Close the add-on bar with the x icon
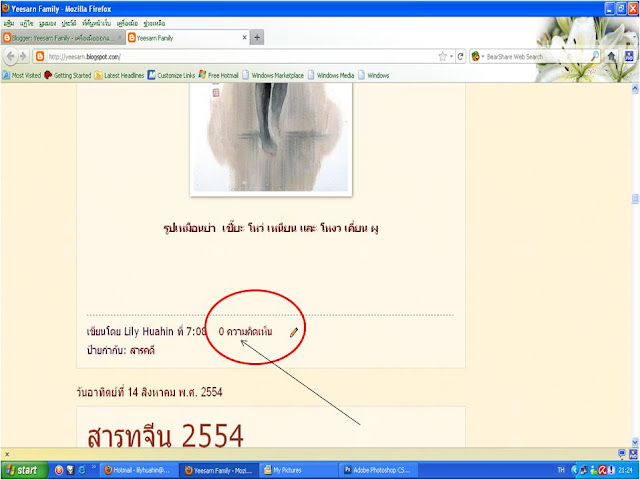The image size is (640, 480). tap(7, 453)
